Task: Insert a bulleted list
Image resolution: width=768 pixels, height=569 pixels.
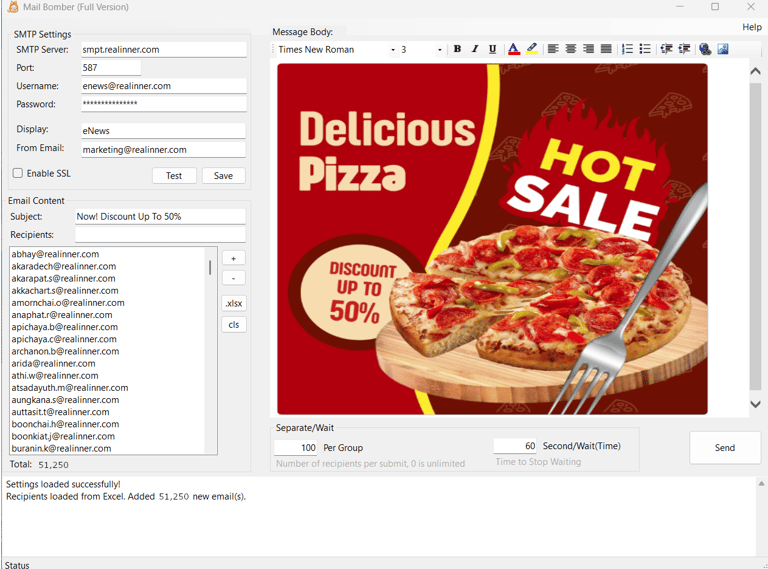Action: pos(645,49)
